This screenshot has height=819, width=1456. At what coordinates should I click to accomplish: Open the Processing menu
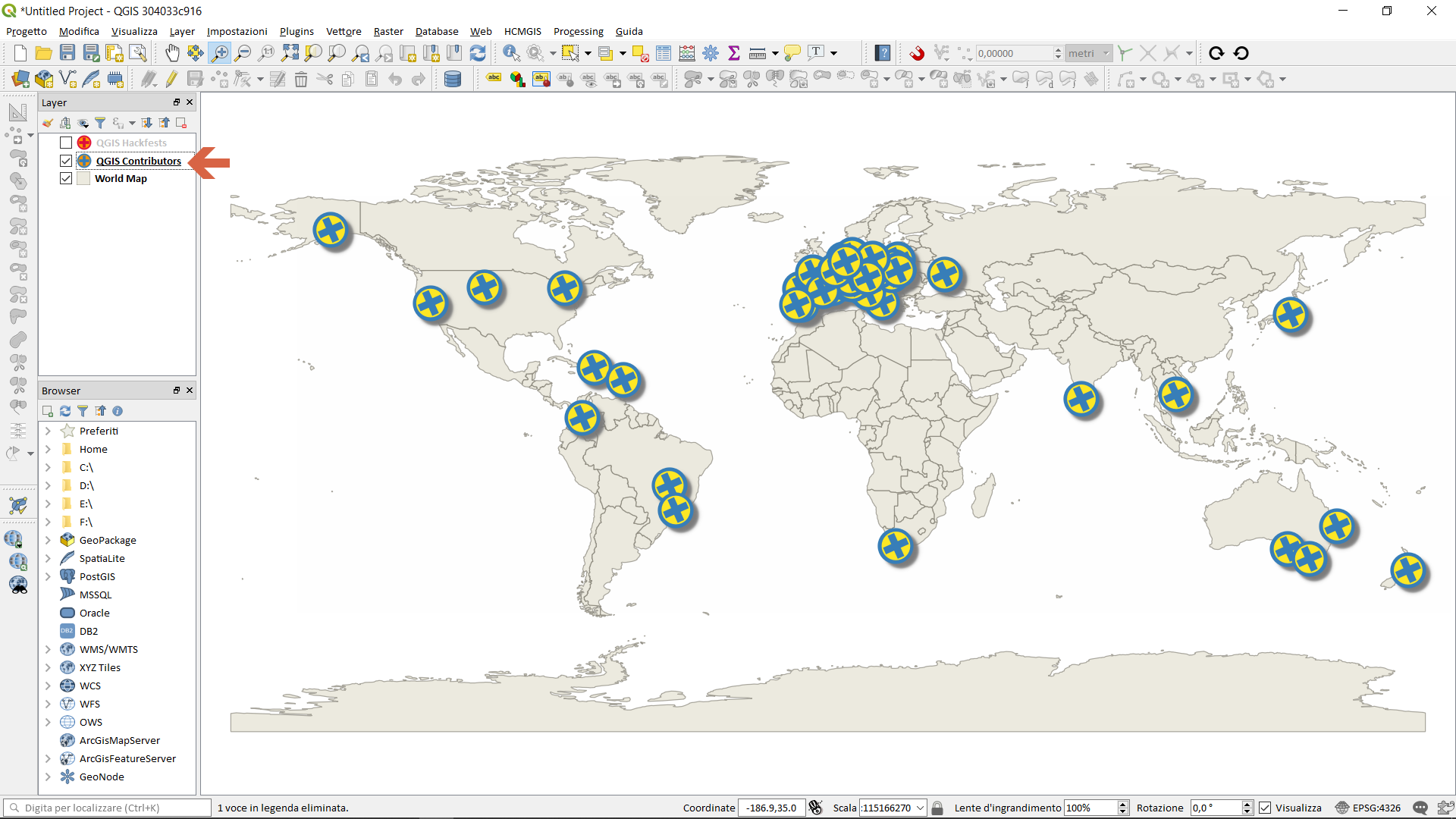coord(578,31)
